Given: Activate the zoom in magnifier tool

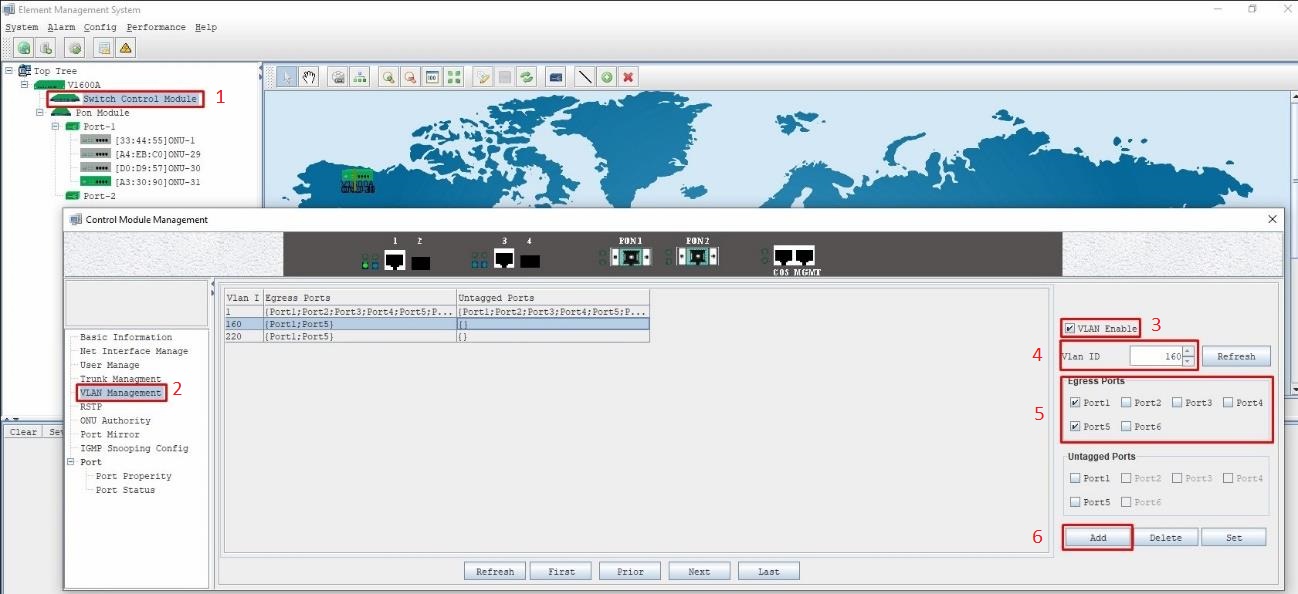Looking at the screenshot, I should 388,76.
